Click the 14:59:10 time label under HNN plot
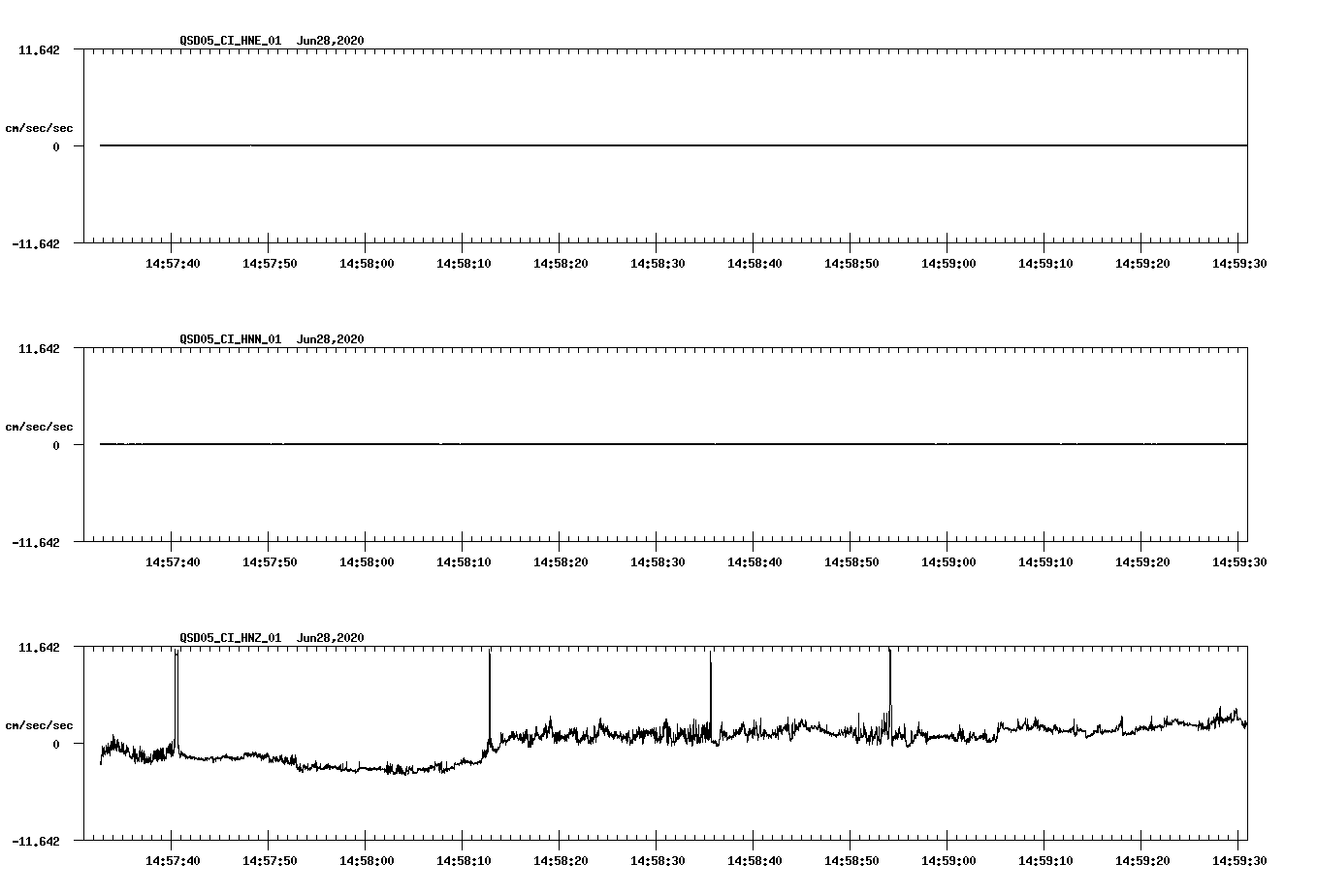1317x896 pixels. pos(1045,561)
